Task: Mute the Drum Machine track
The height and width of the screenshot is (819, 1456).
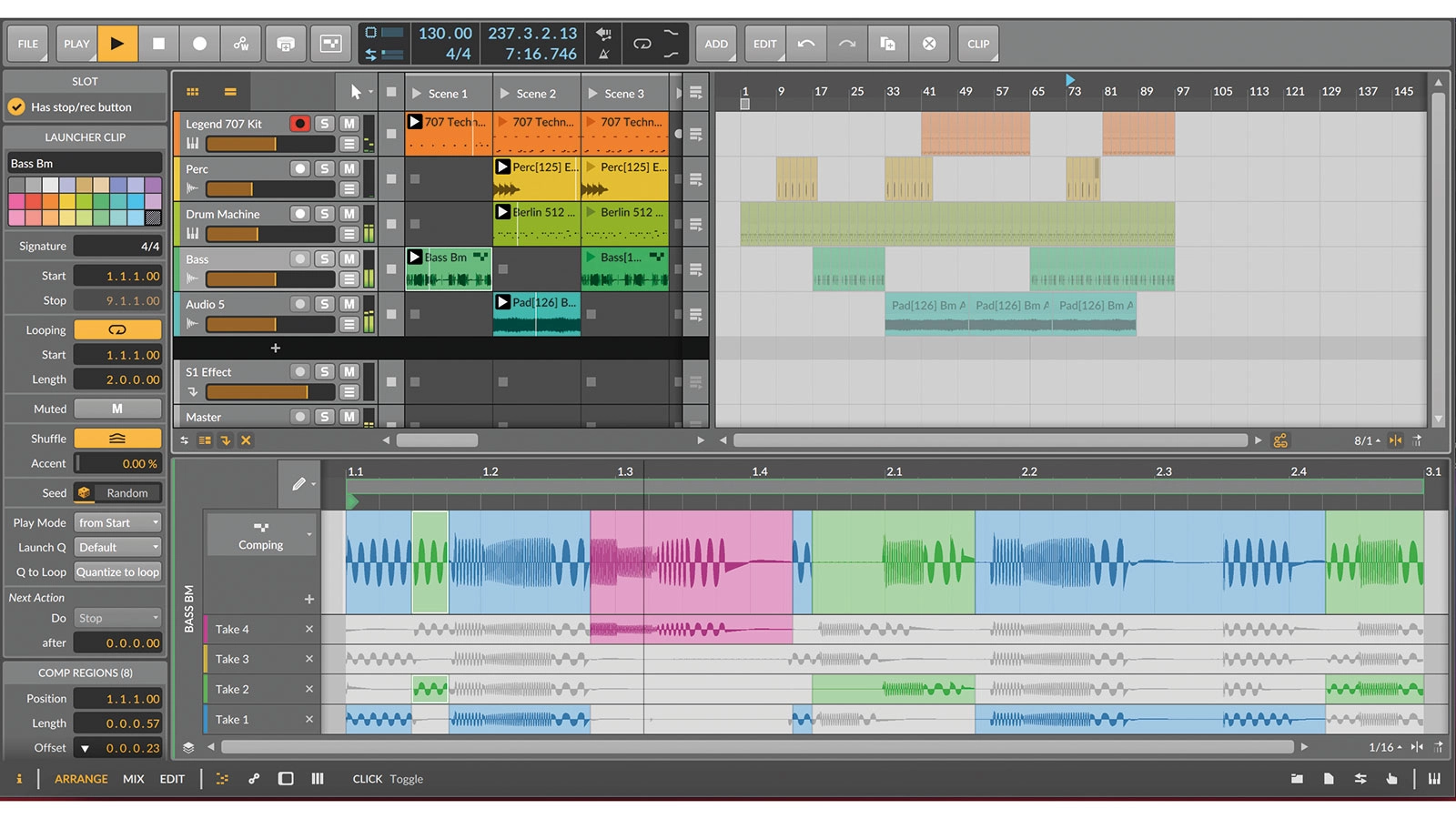Action: pos(349,214)
